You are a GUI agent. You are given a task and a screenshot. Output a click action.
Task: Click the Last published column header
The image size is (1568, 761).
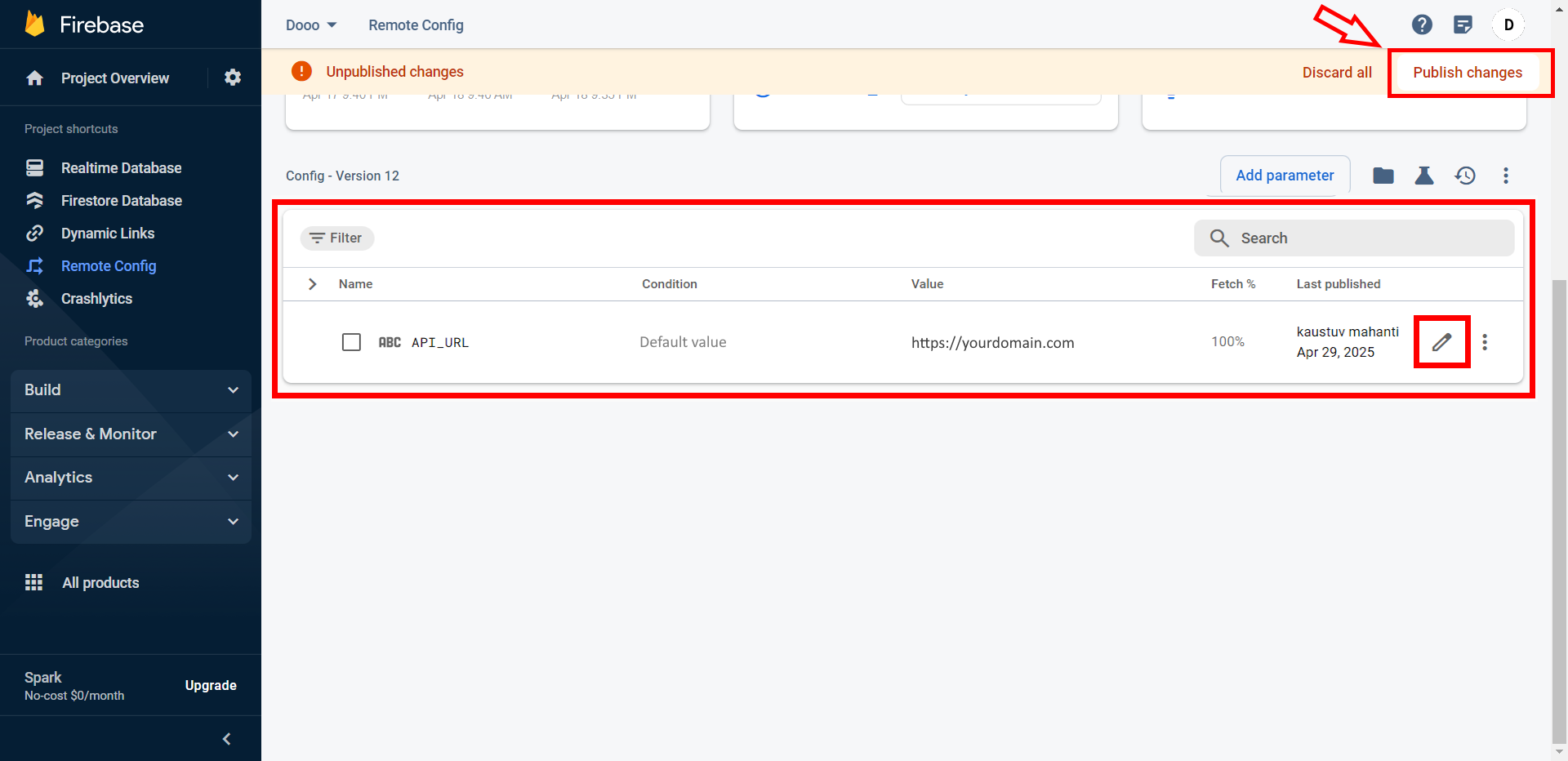(1339, 284)
